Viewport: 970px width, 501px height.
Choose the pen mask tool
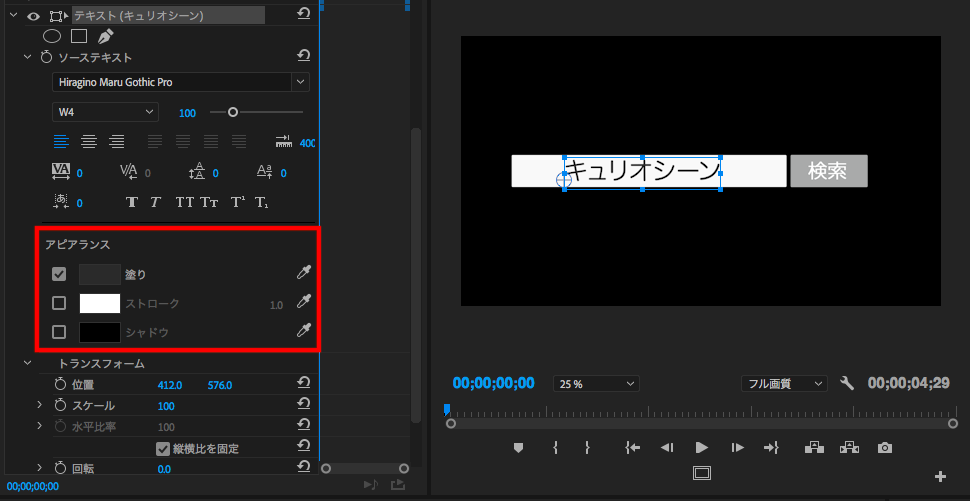point(105,36)
